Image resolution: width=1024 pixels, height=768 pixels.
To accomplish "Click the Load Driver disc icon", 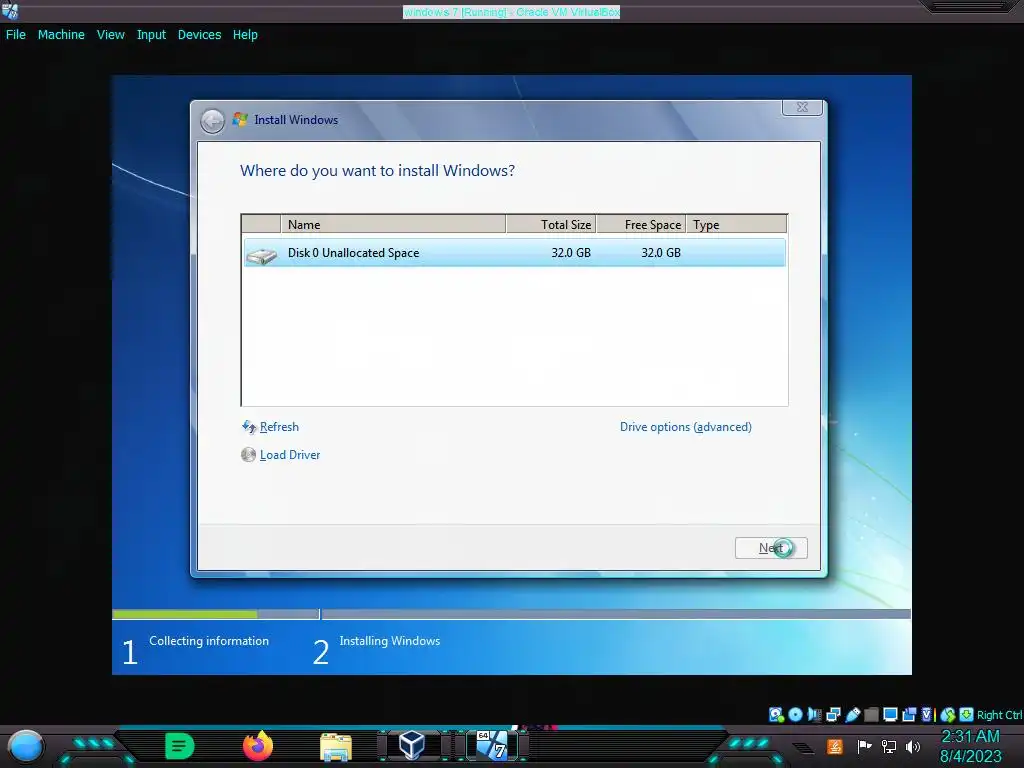I will (x=248, y=455).
